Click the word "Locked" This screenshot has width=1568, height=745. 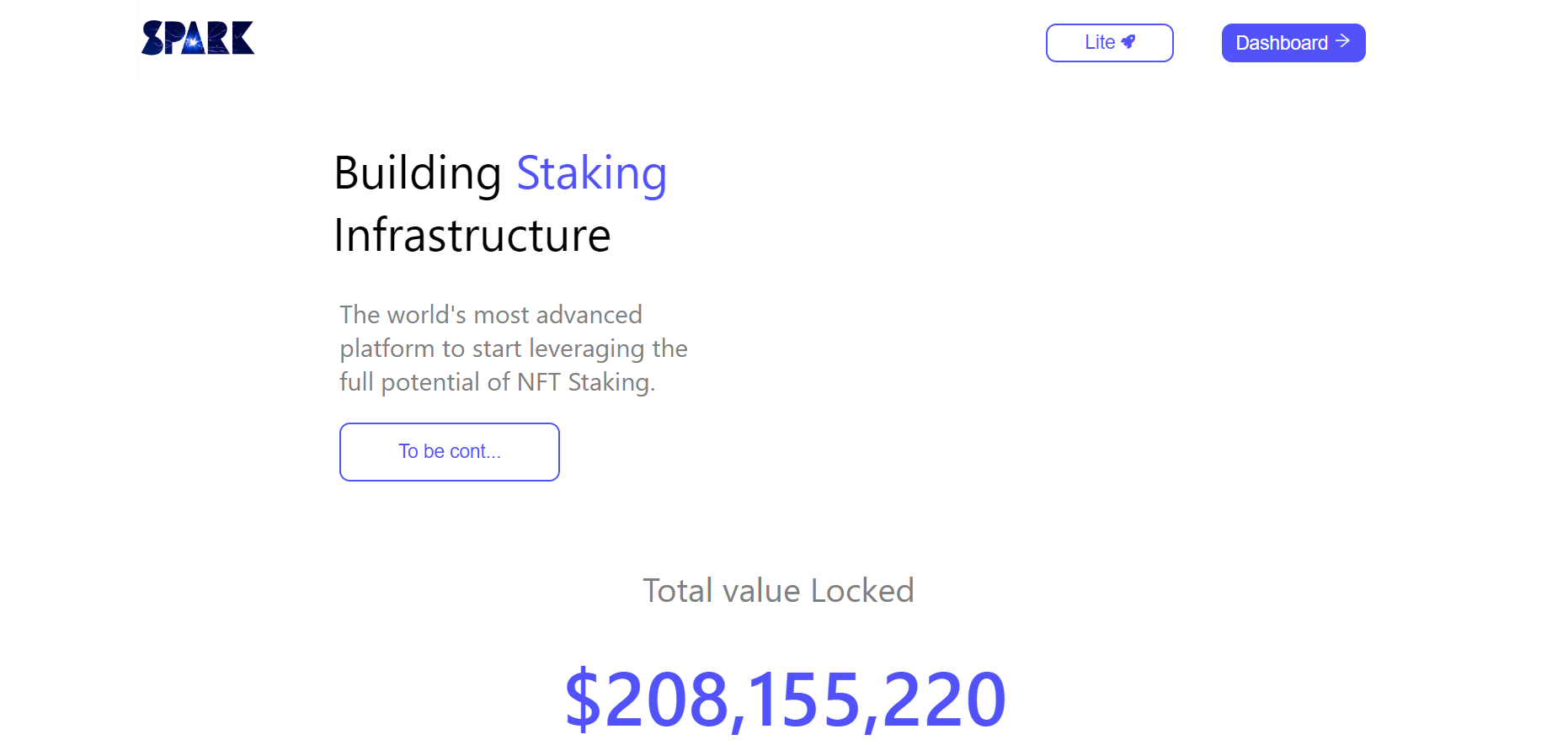point(862,591)
